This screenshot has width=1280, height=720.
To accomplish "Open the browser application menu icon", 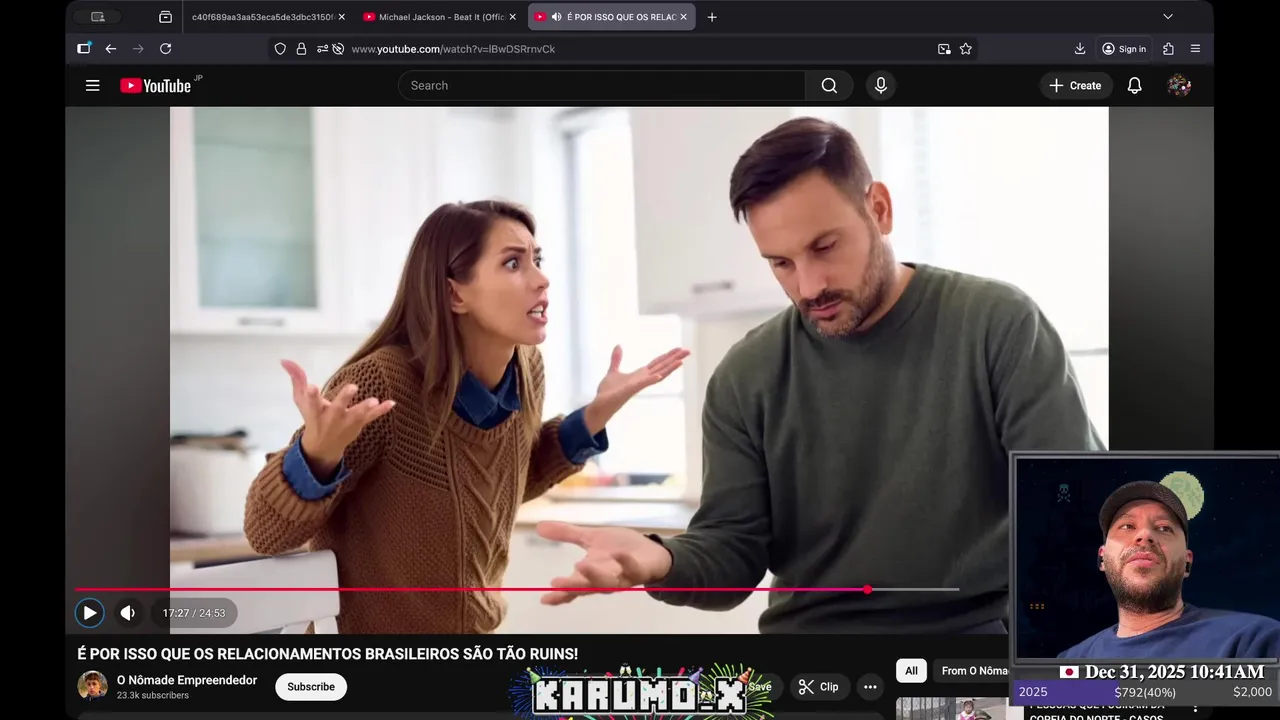I will point(1195,49).
